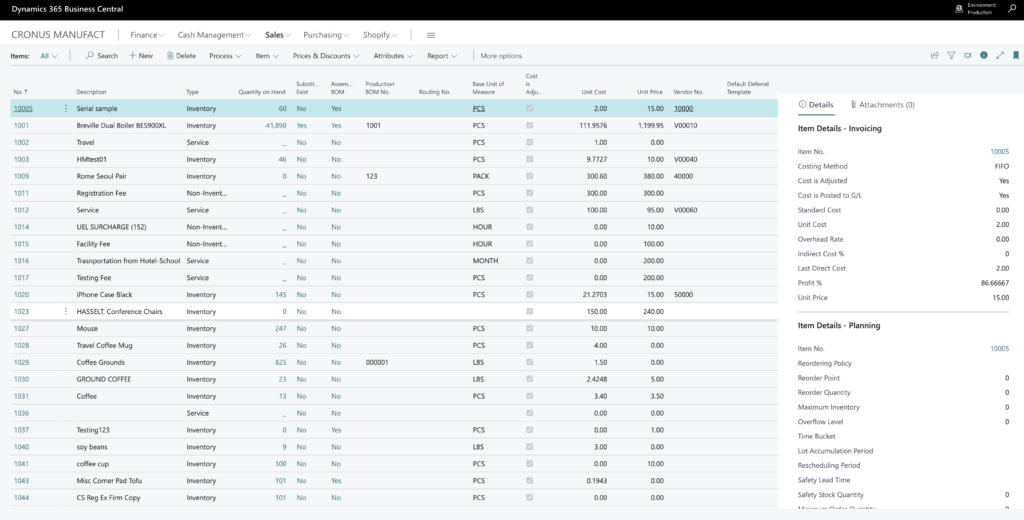Image resolution: width=1024 pixels, height=520 pixels.
Task: Click the Share icon in the Items toolbar
Action: pos(935,56)
